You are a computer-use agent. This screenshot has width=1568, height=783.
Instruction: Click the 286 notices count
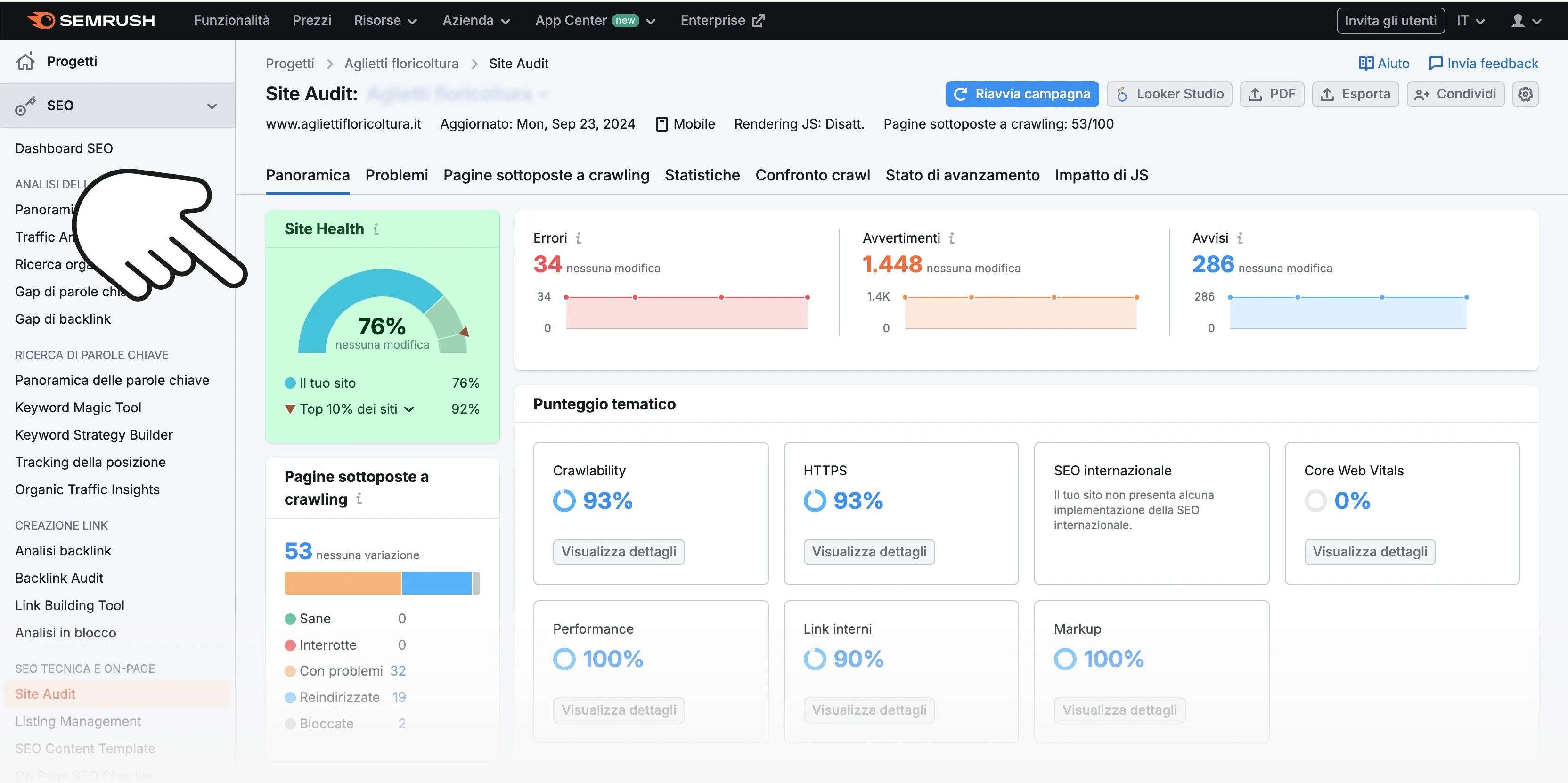point(1213,264)
